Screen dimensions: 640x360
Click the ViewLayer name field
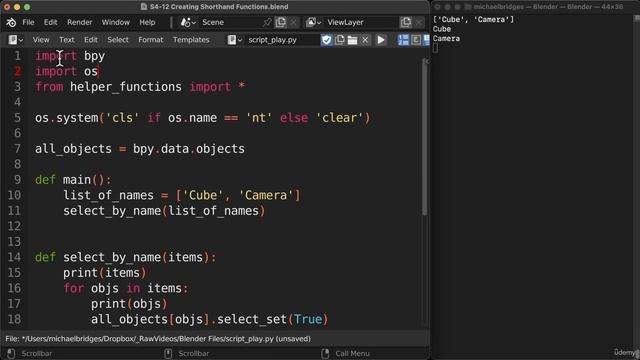[361, 22]
